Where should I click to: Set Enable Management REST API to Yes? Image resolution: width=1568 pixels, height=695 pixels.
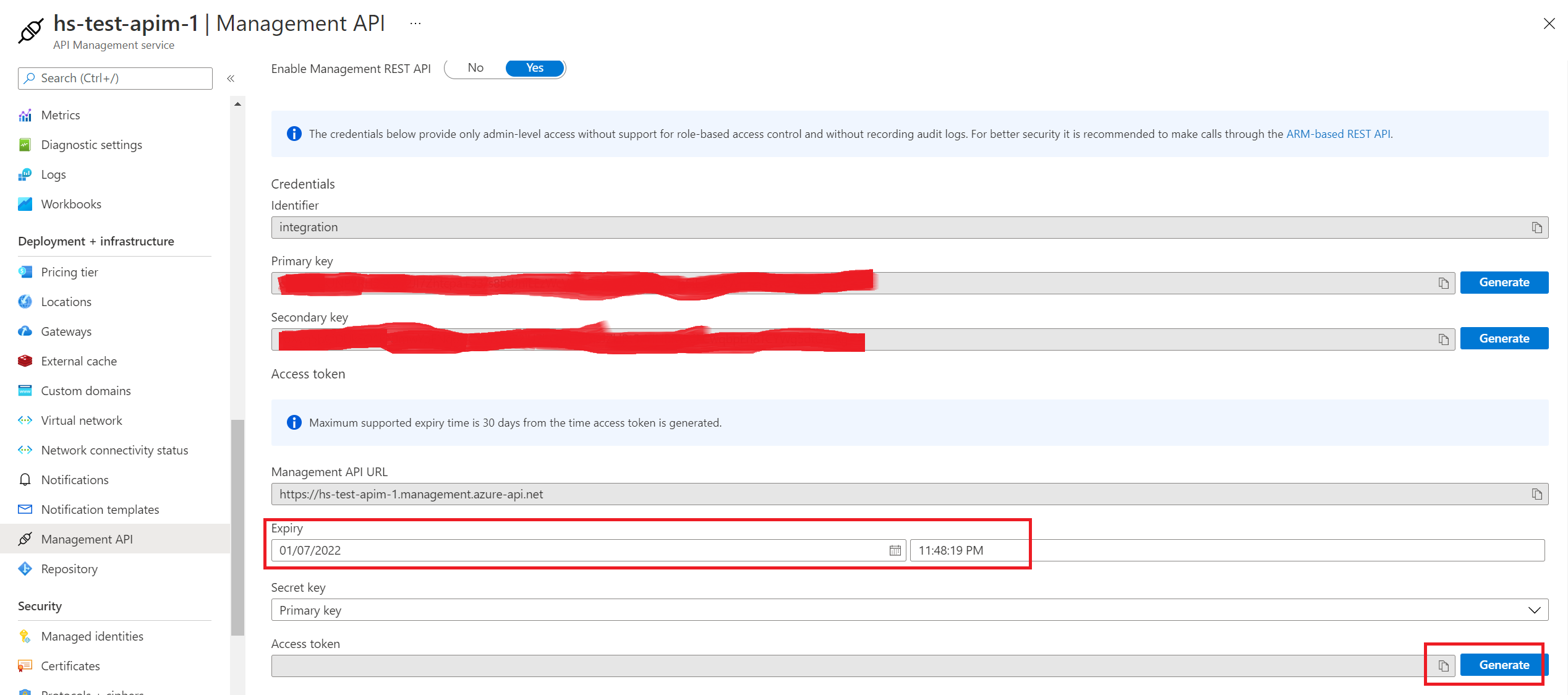[535, 68]
